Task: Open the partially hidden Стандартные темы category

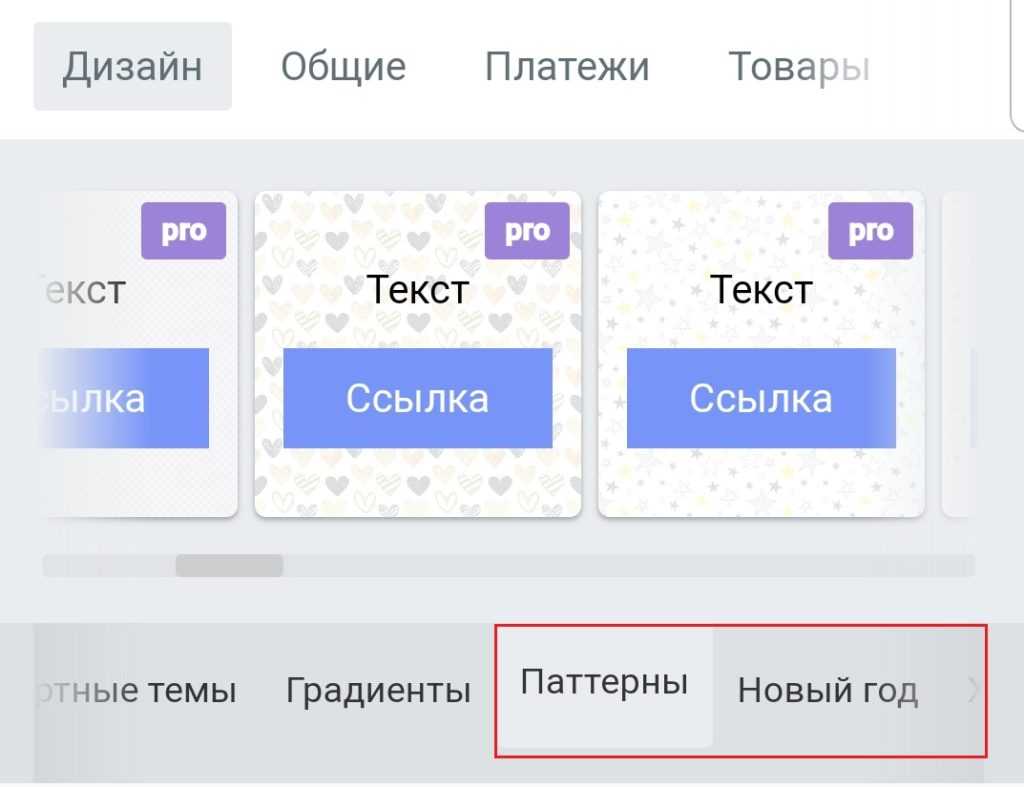Action: pos(137,691)
